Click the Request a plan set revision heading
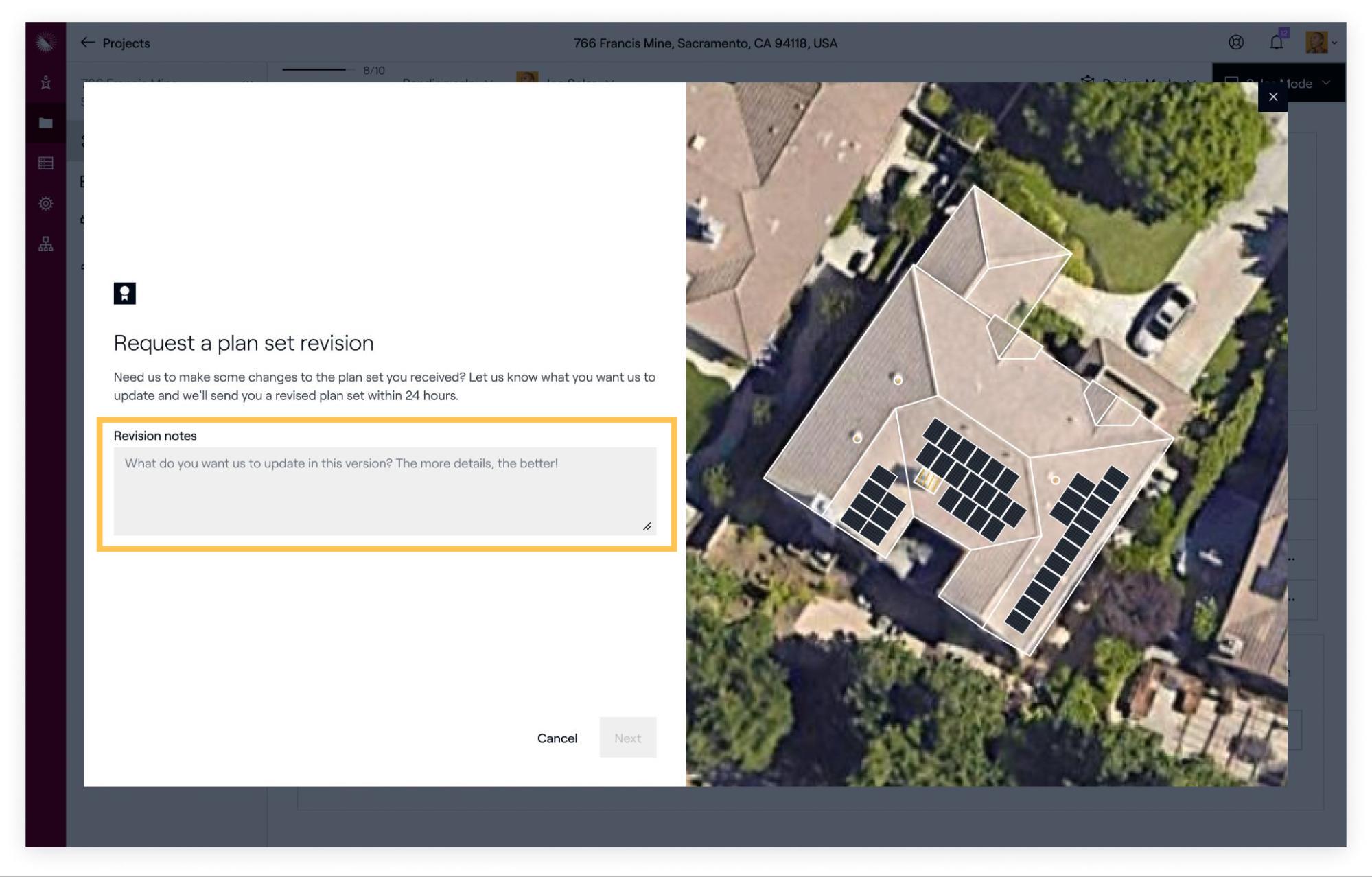The height and width of the screenshot is (877, 1372). tap(244, 342)
